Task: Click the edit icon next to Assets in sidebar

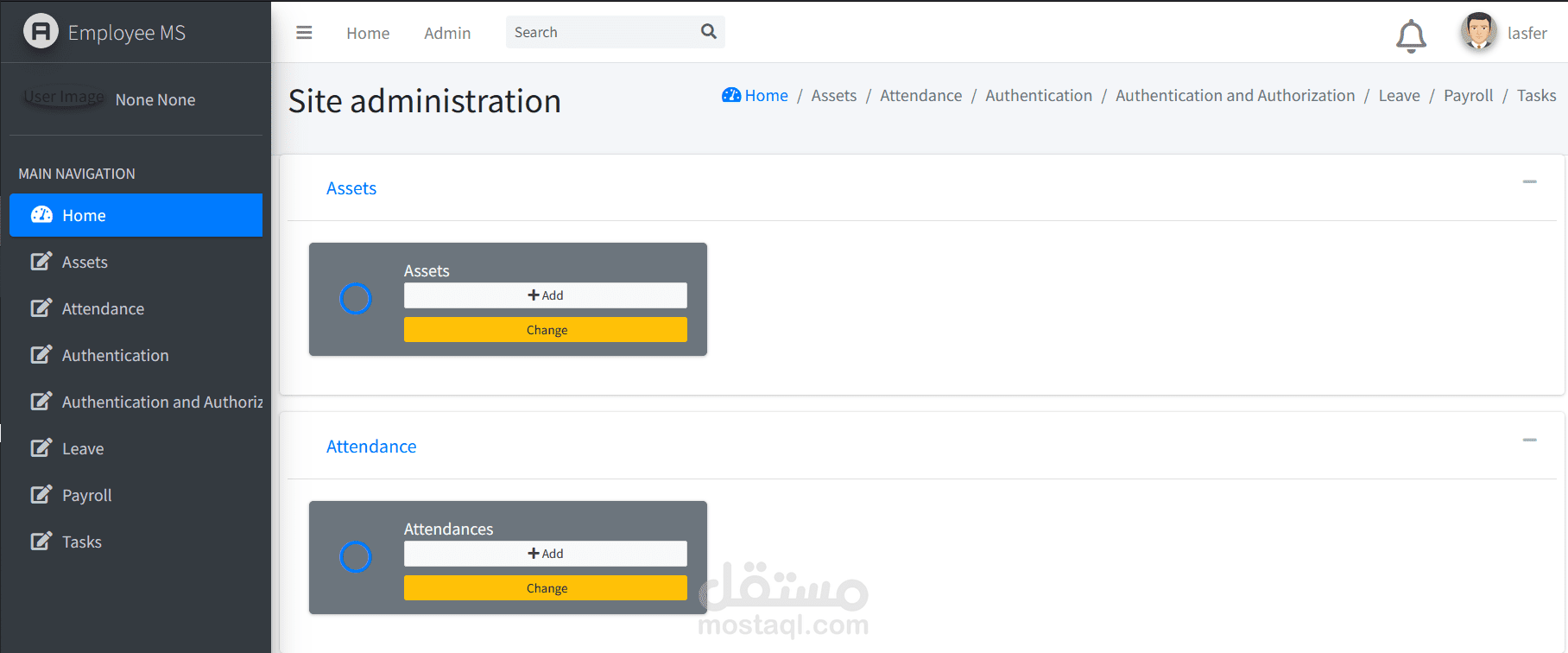Action: (x=41, y=261)
